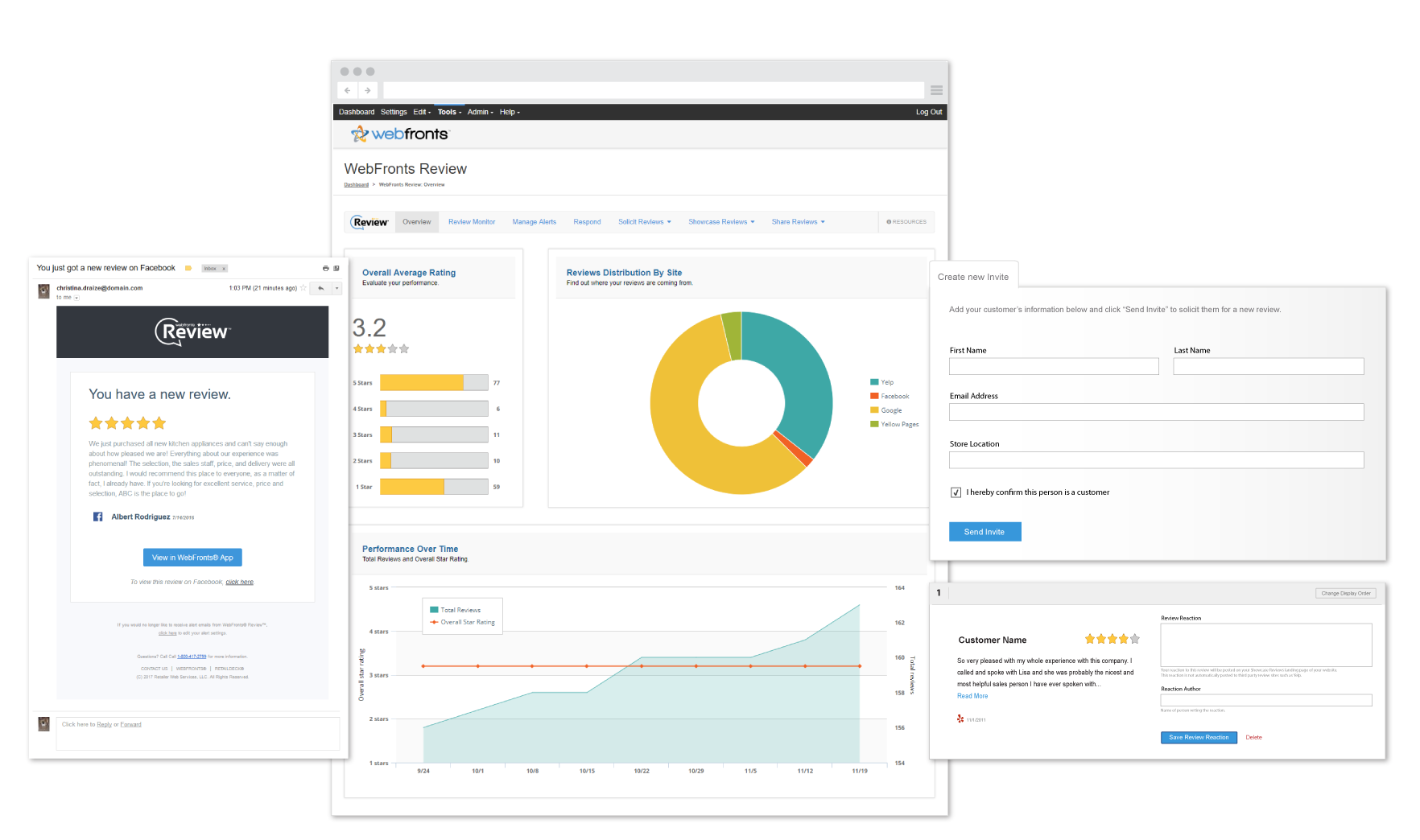Click the Reply link in email reply box

(105, 724)
